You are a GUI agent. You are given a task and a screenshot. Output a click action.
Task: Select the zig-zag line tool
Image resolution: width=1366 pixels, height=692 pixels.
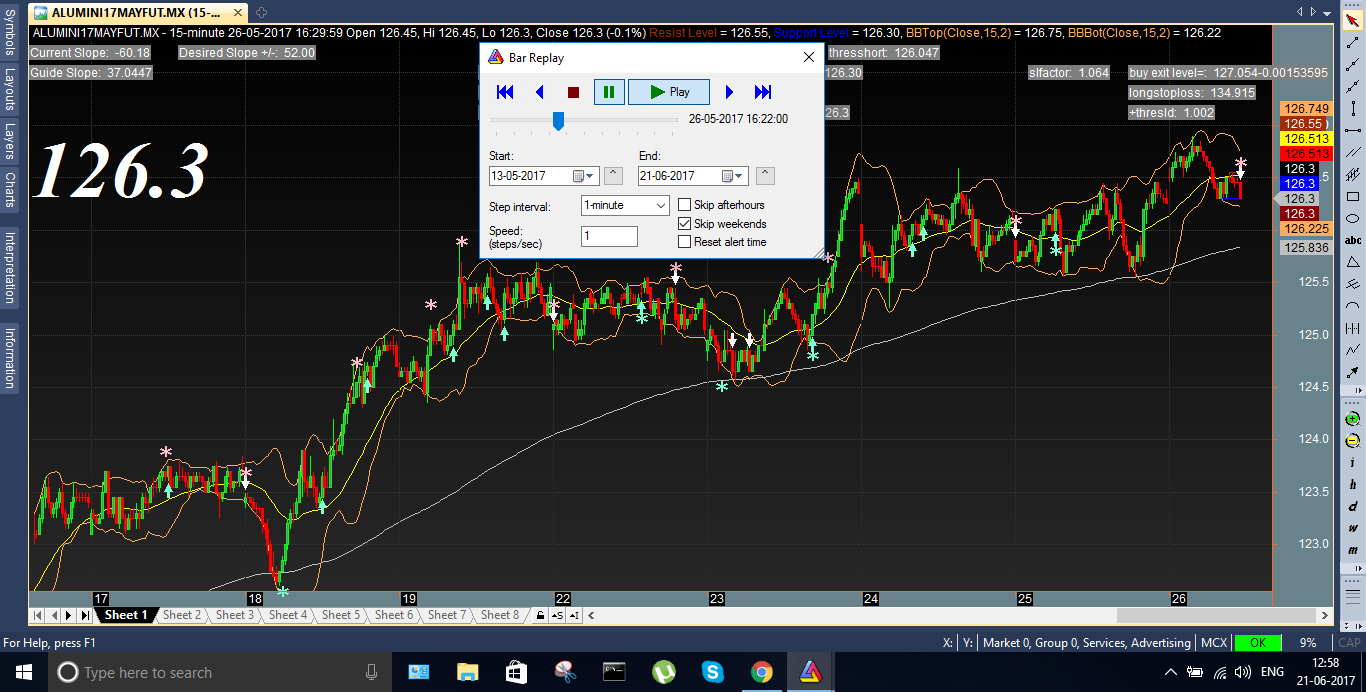coord(1353,350)
